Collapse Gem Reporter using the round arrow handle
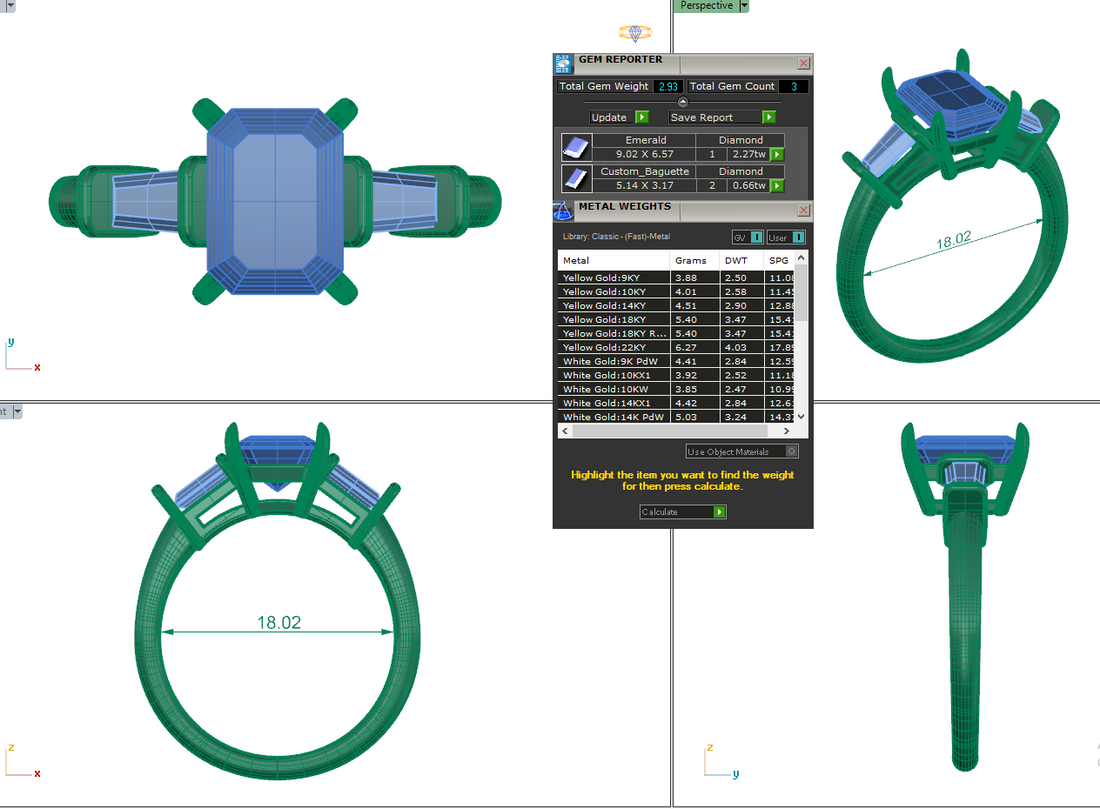The image size is (1100, 809). 683,102
